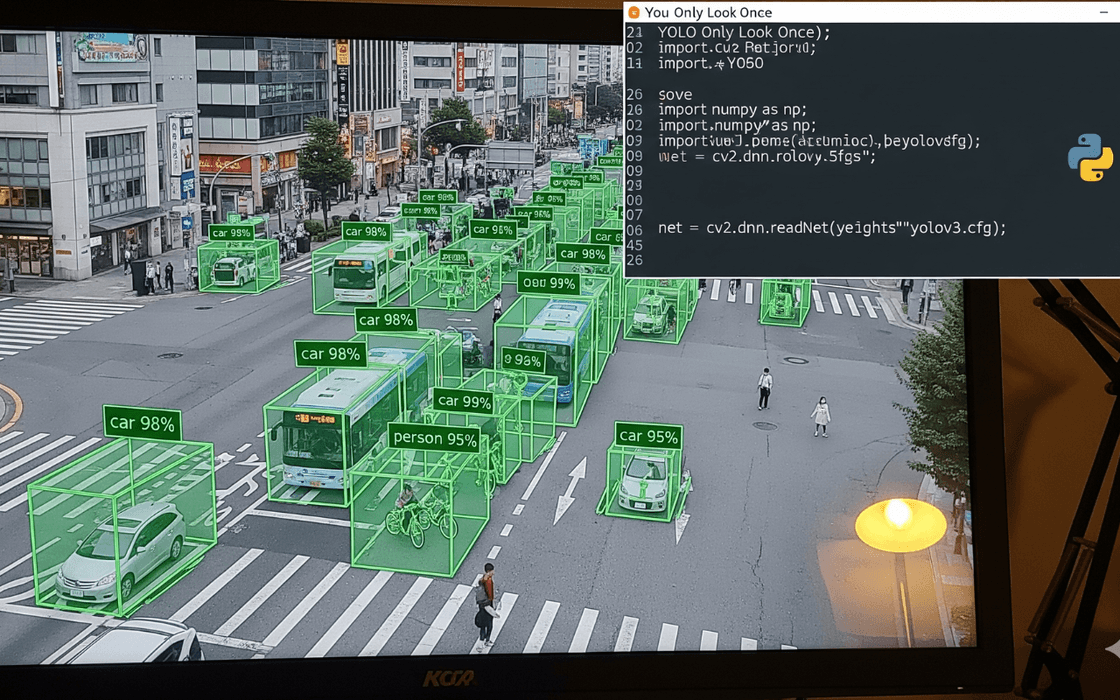Click the line "import numpy as np;"
The image size is (1120, 700).
731,109
